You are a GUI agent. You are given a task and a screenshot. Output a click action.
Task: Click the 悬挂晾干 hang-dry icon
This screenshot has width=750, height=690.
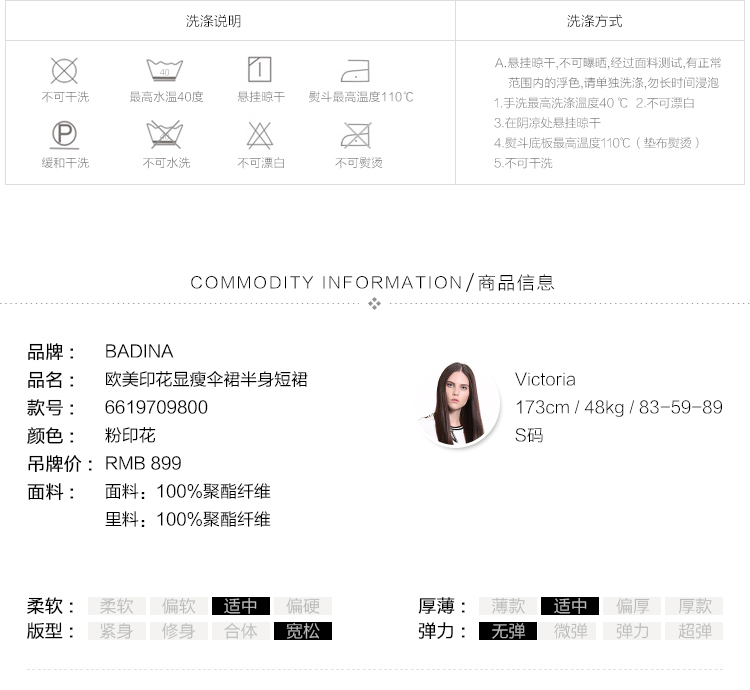(x=260, y=69)
